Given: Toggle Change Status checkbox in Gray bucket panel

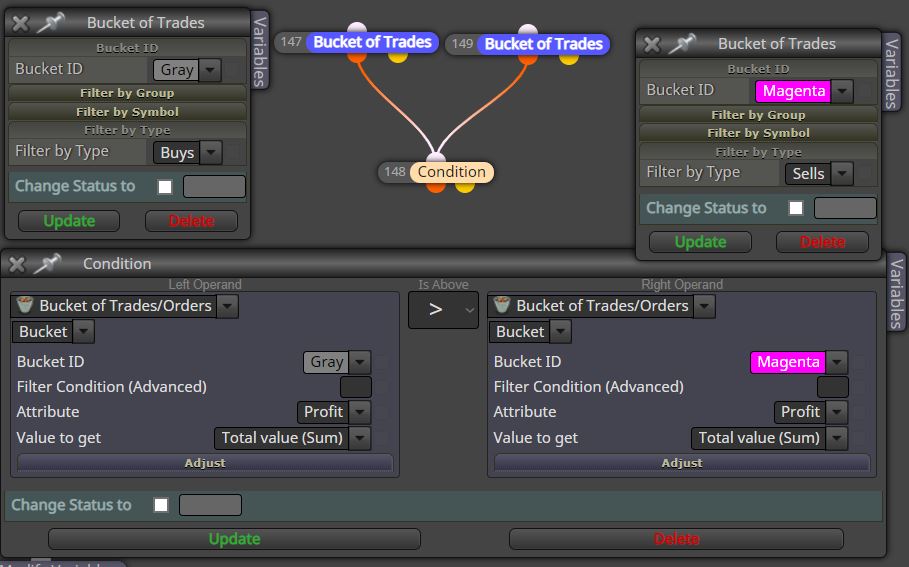Looking at the screenshot, I should (x=165, y=187).
